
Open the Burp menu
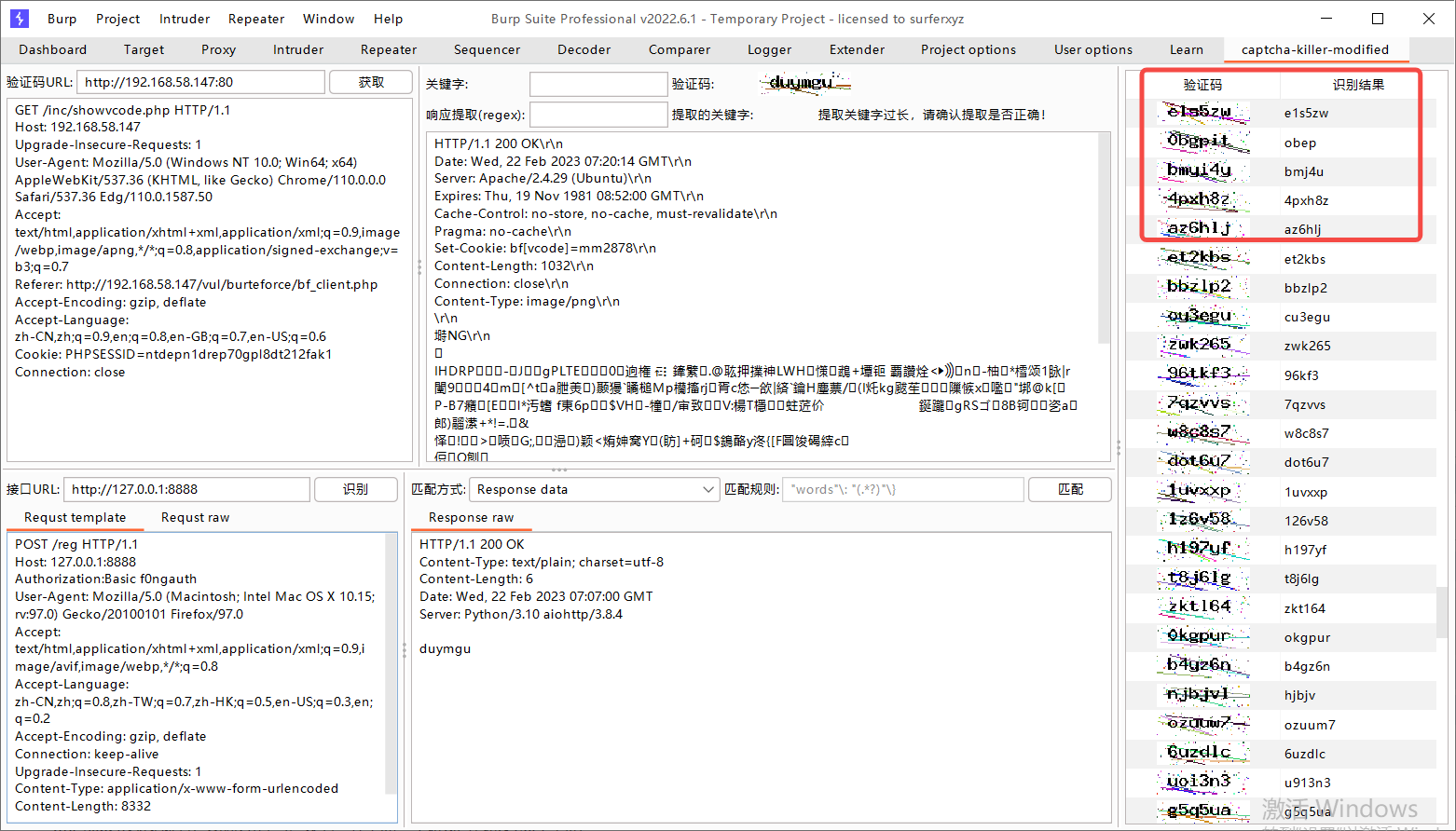(x=62, y=19)
